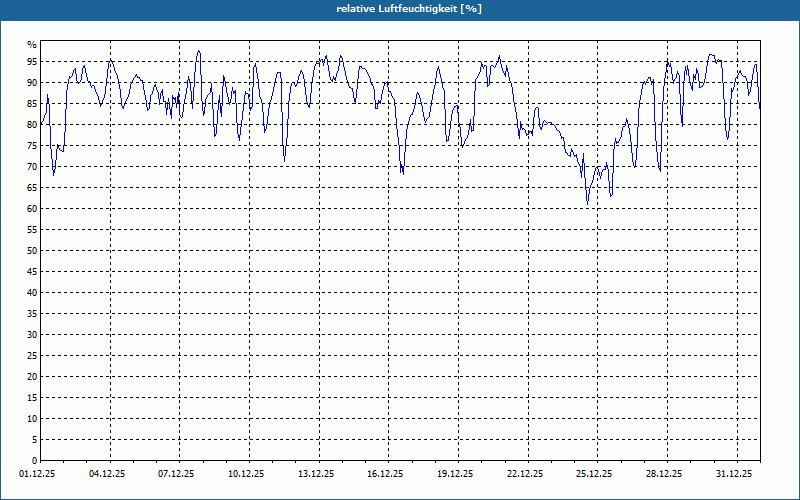Viewport: 800px width, 500px height.
Task: Click the date label 04.12.25
Action: [x=107, y=474]
